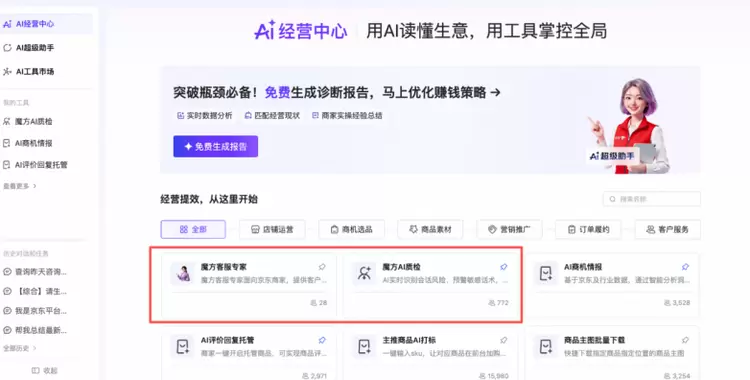
Task: Pin the 商品主图批量下载 card
Action: tap(685, 340)
